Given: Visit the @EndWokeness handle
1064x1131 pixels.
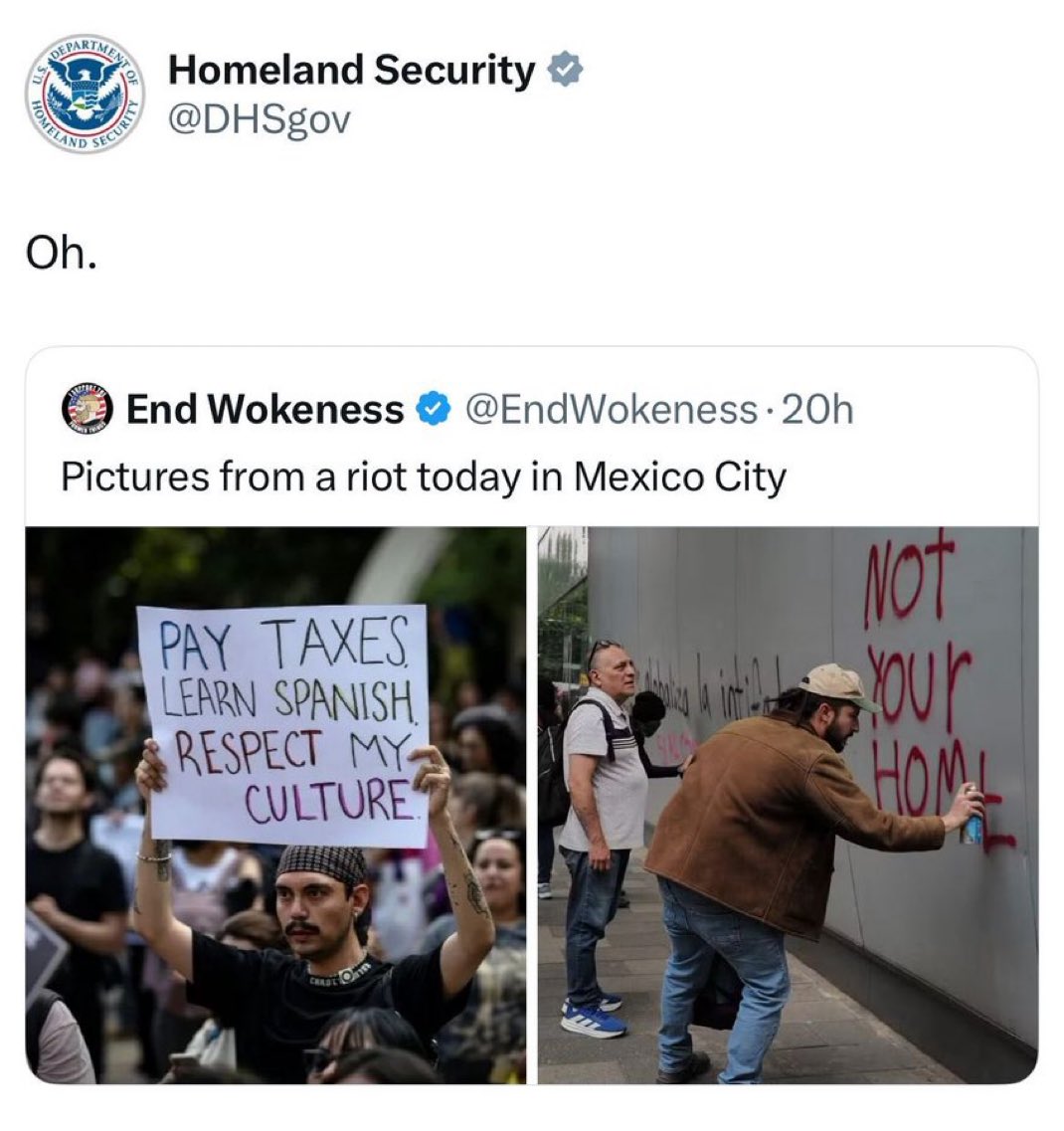Looking at the screenshot, I should pyautogui.click(x=612, y=410).
